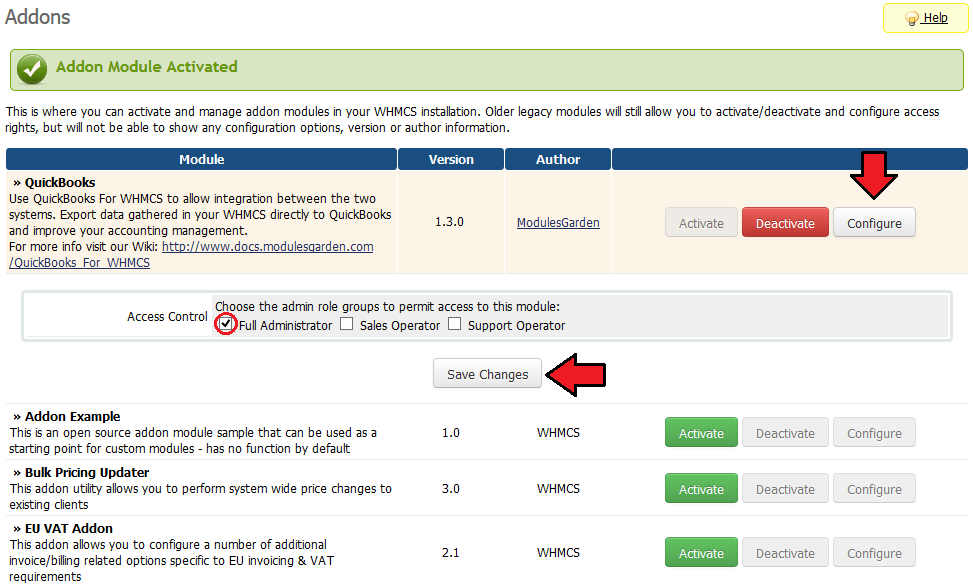The width and height of the screenshot is (973, 584).
Task: Click Deactivate for Bulk Pricing Updater
Action: 785,488
